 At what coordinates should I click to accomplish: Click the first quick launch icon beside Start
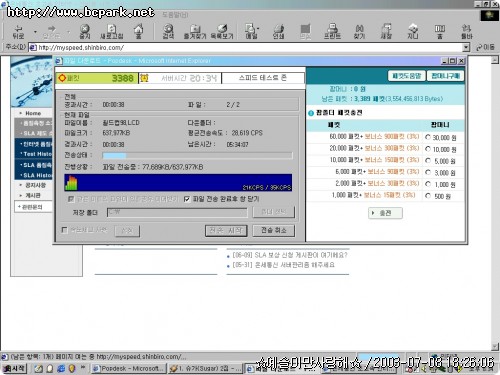38,369
